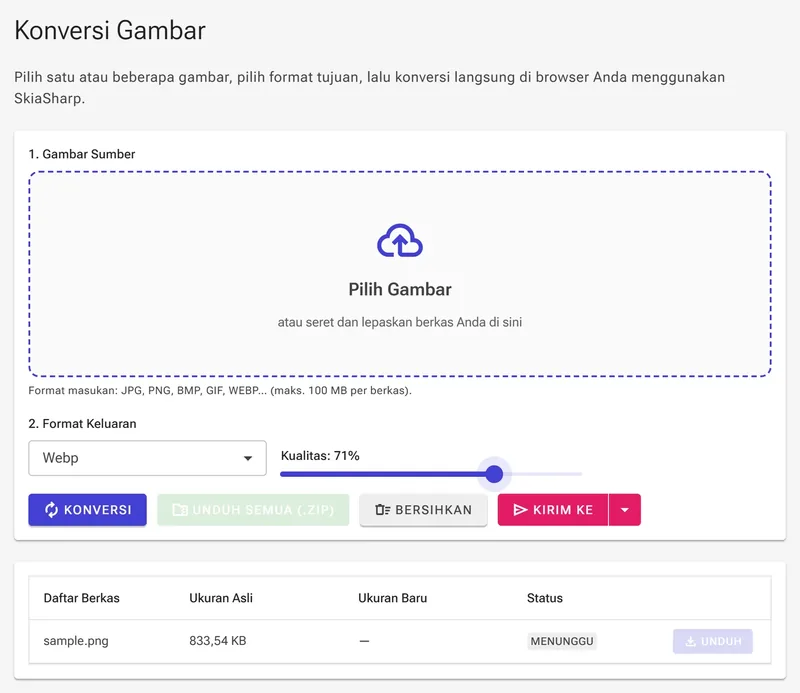The width and height of the screenshot is (800, 693).
Task: Click the Status column header
Action: (545, 598)
